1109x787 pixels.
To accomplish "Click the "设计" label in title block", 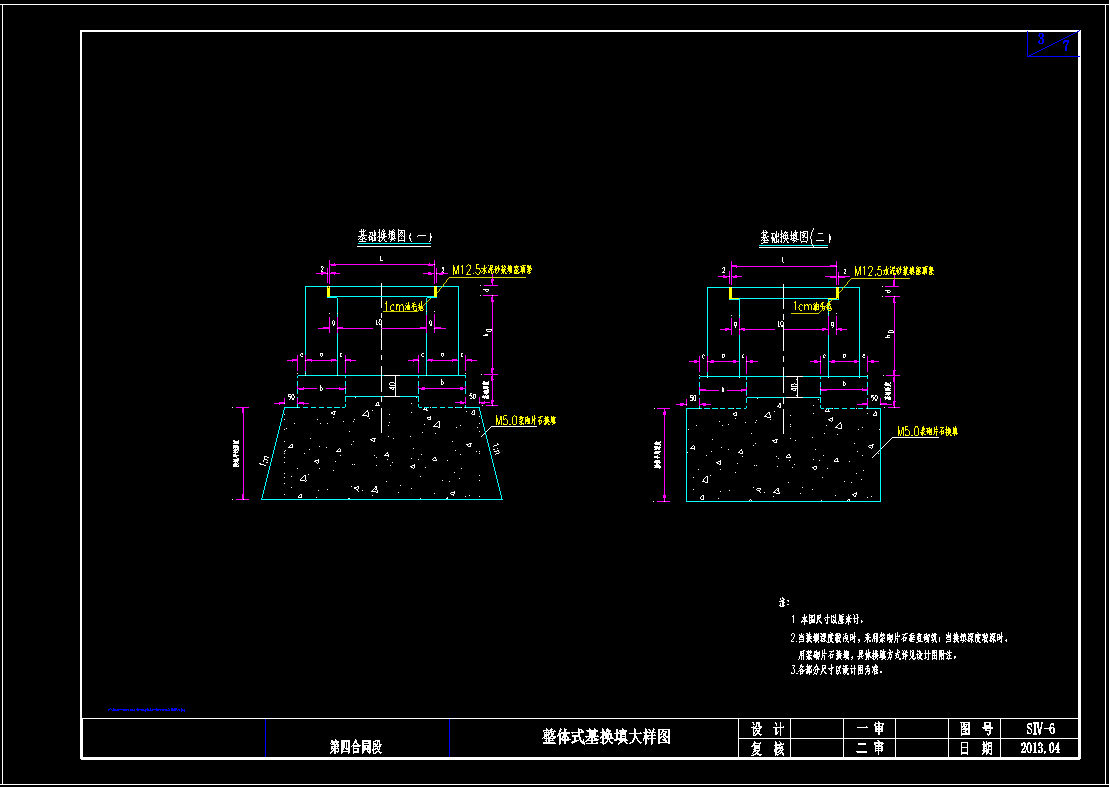I will [x=767, y=729].
